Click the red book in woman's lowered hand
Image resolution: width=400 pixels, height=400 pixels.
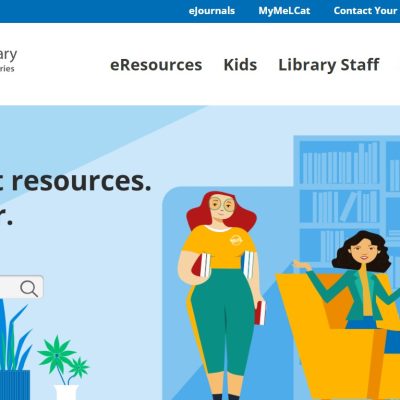click(x=260, y=313)
